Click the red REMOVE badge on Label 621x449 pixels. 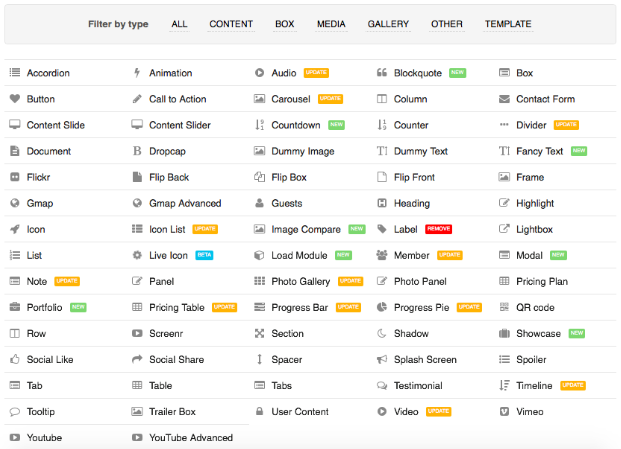[x=438, y=229]
